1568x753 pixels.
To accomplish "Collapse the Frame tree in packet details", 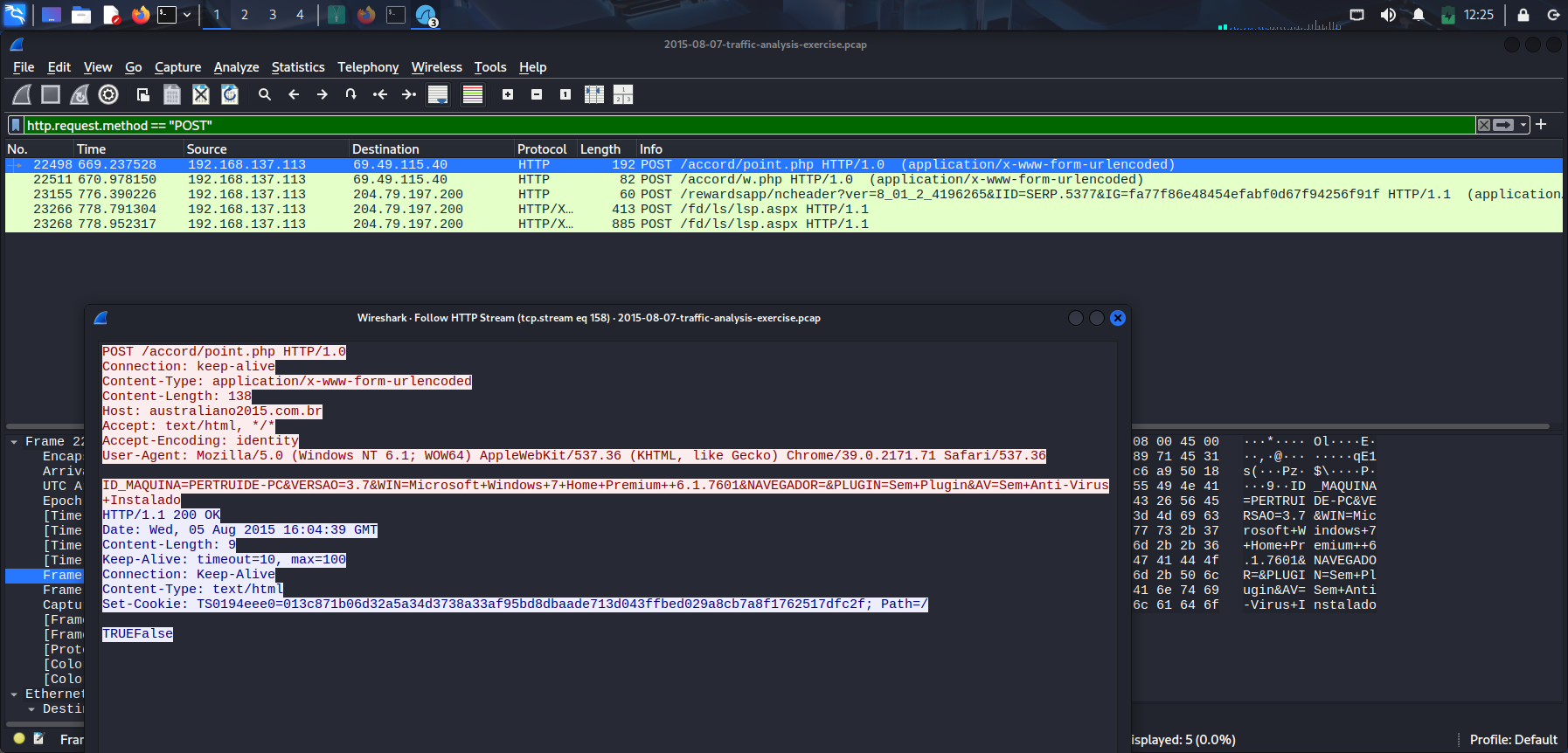I will pos(14,442).
